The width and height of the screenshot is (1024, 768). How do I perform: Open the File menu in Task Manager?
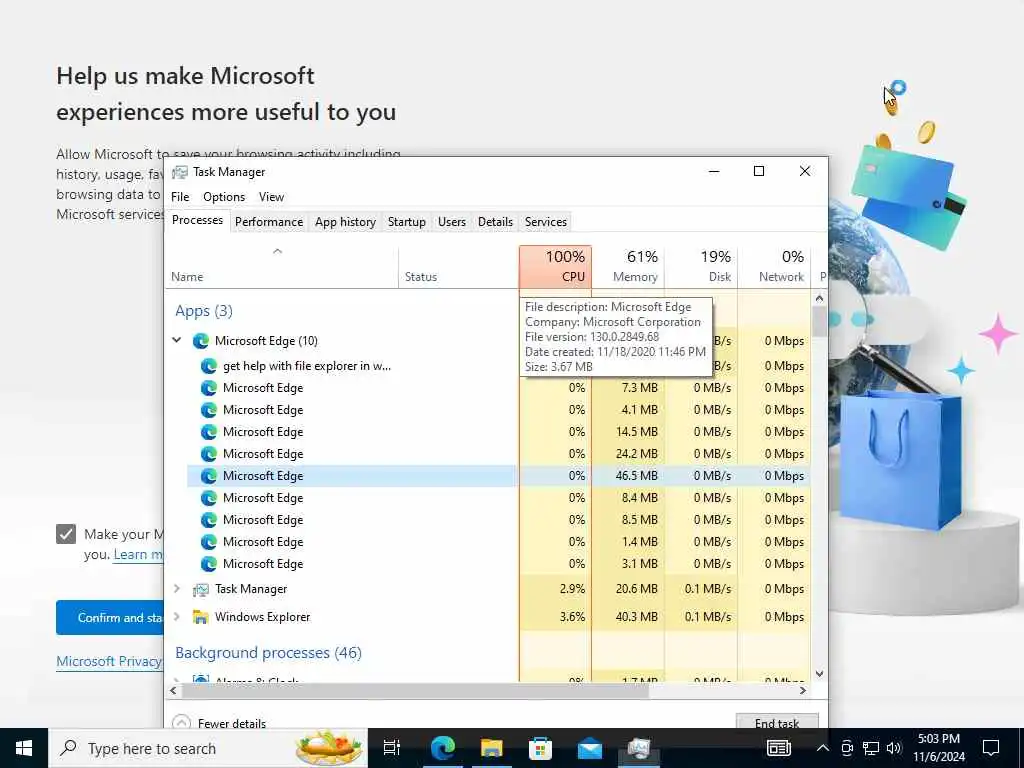pyautogui.click(x=180, y=197)
